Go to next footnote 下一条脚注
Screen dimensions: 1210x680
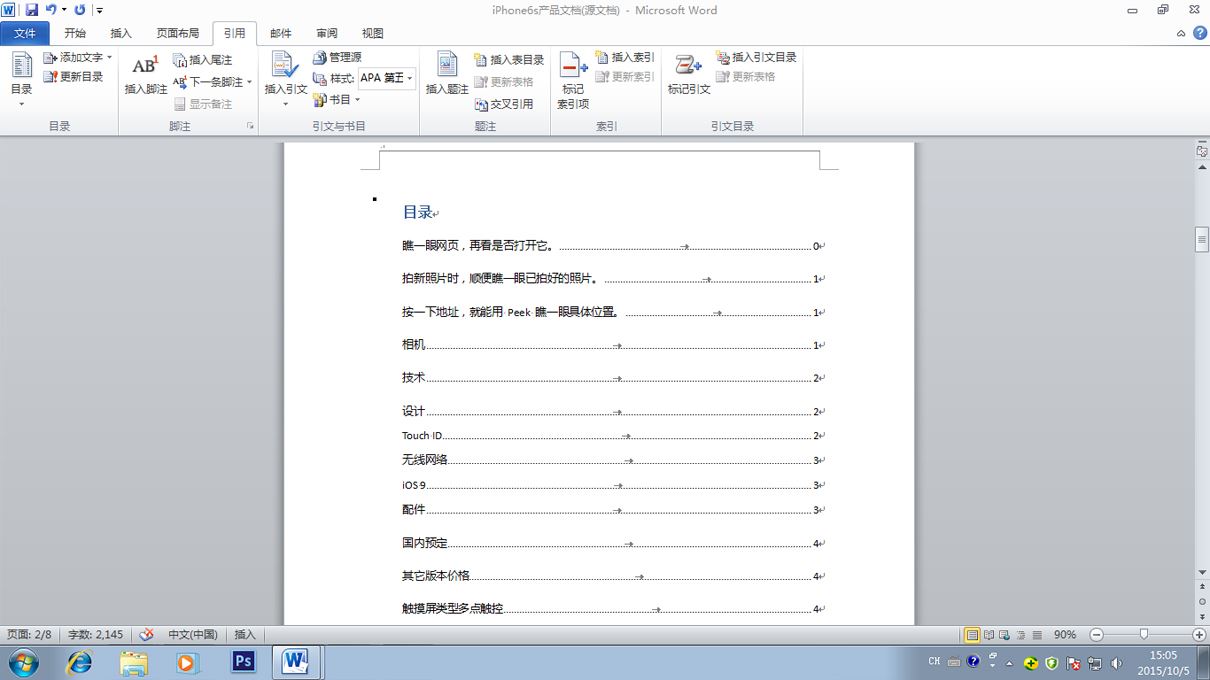208,82
